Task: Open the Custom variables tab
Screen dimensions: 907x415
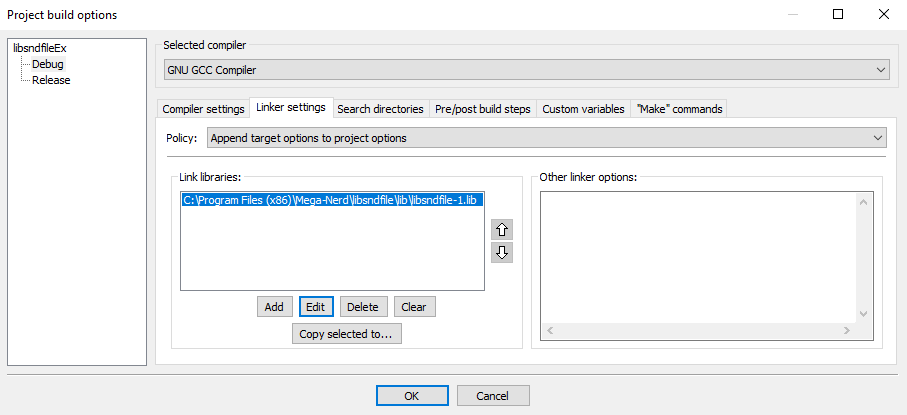Action: coord(583,109)
